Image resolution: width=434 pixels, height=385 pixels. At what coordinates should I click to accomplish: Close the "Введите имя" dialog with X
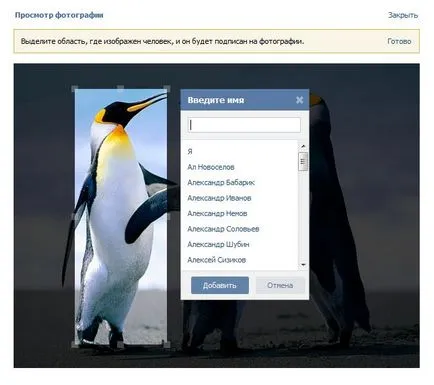pyautogui.click(x=299, y=100)
